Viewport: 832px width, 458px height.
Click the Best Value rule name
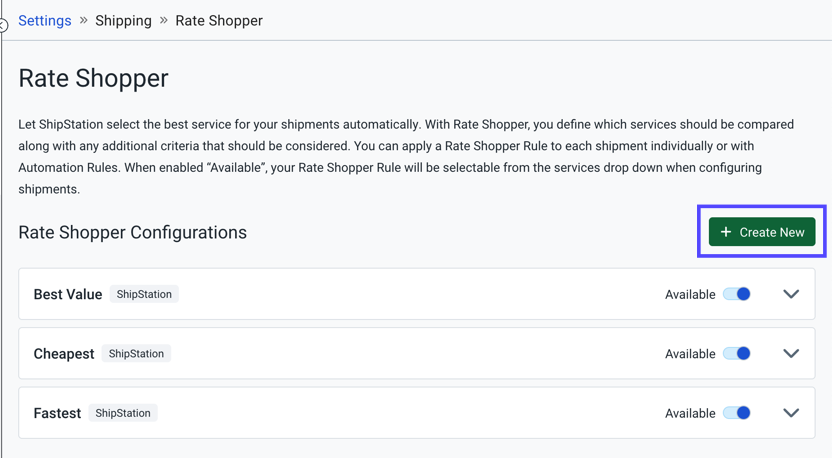pos(68,295)
